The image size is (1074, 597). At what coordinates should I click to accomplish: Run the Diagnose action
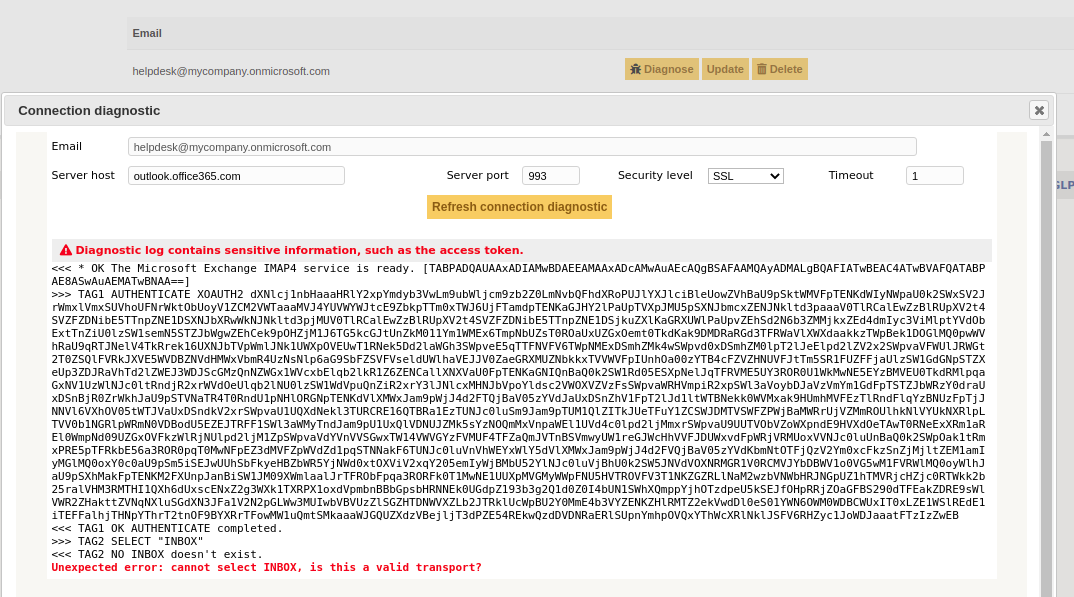pos(660,69)
